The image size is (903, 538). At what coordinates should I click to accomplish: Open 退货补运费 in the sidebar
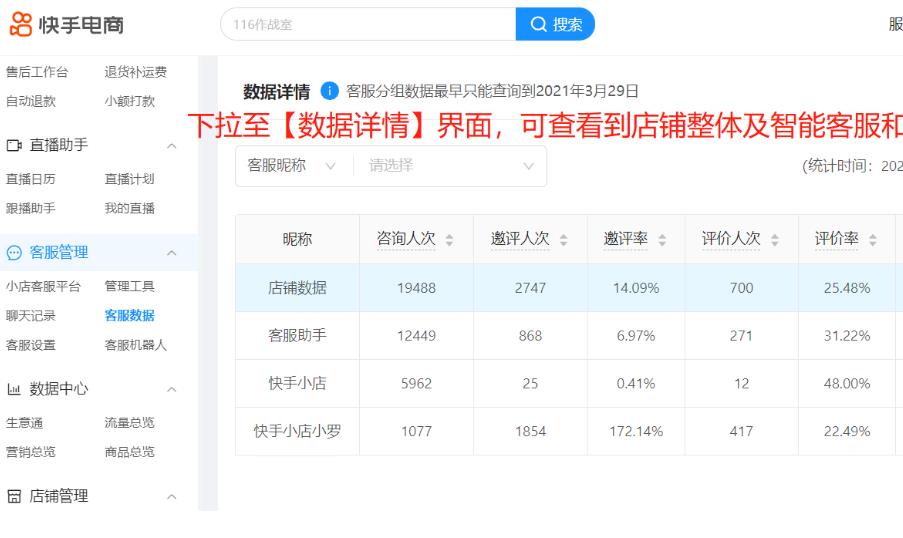click(135, 72)
